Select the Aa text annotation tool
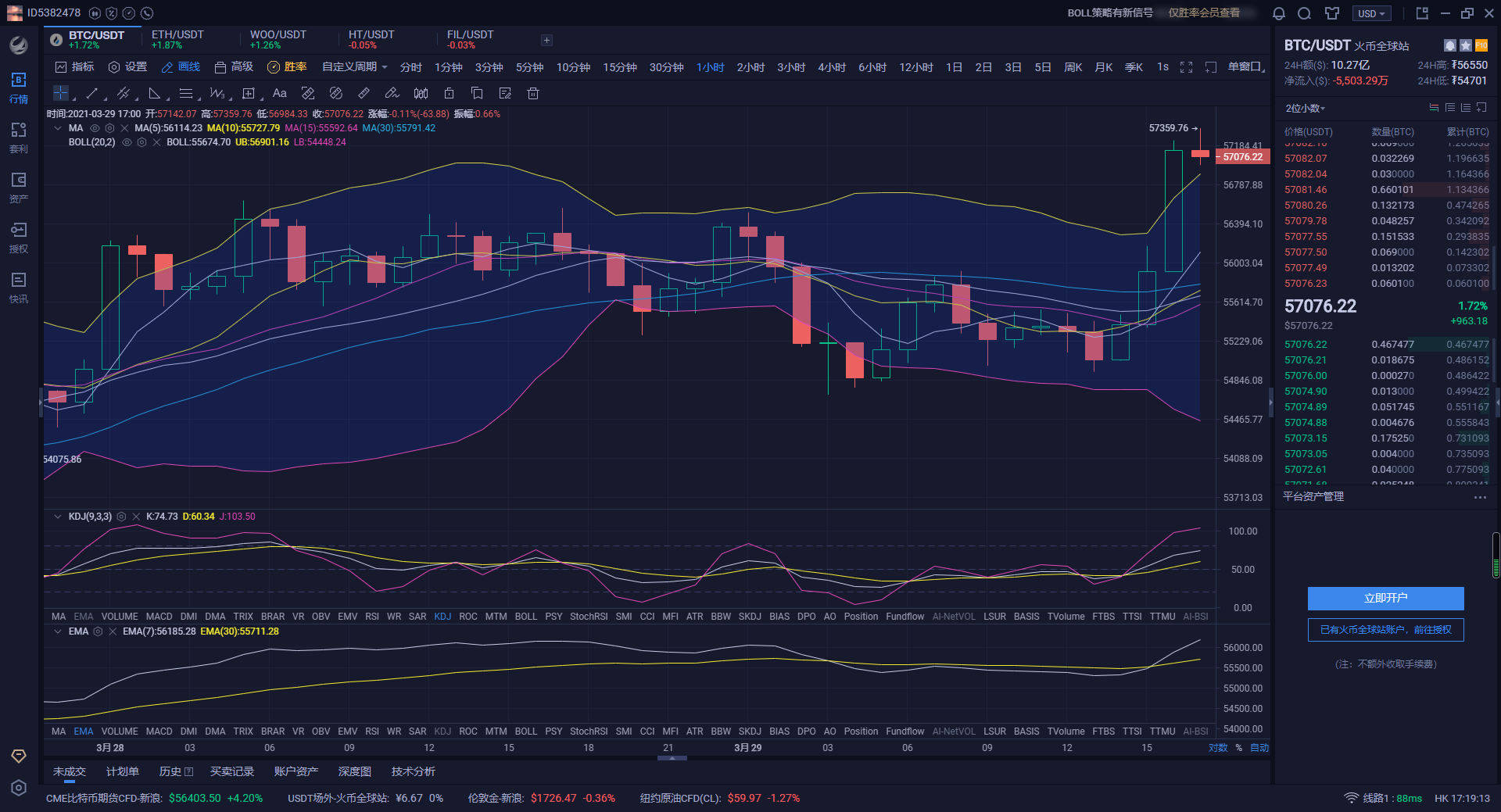Screen dimensions: 1501x812 pyautogui.click(x=280, y=93)
